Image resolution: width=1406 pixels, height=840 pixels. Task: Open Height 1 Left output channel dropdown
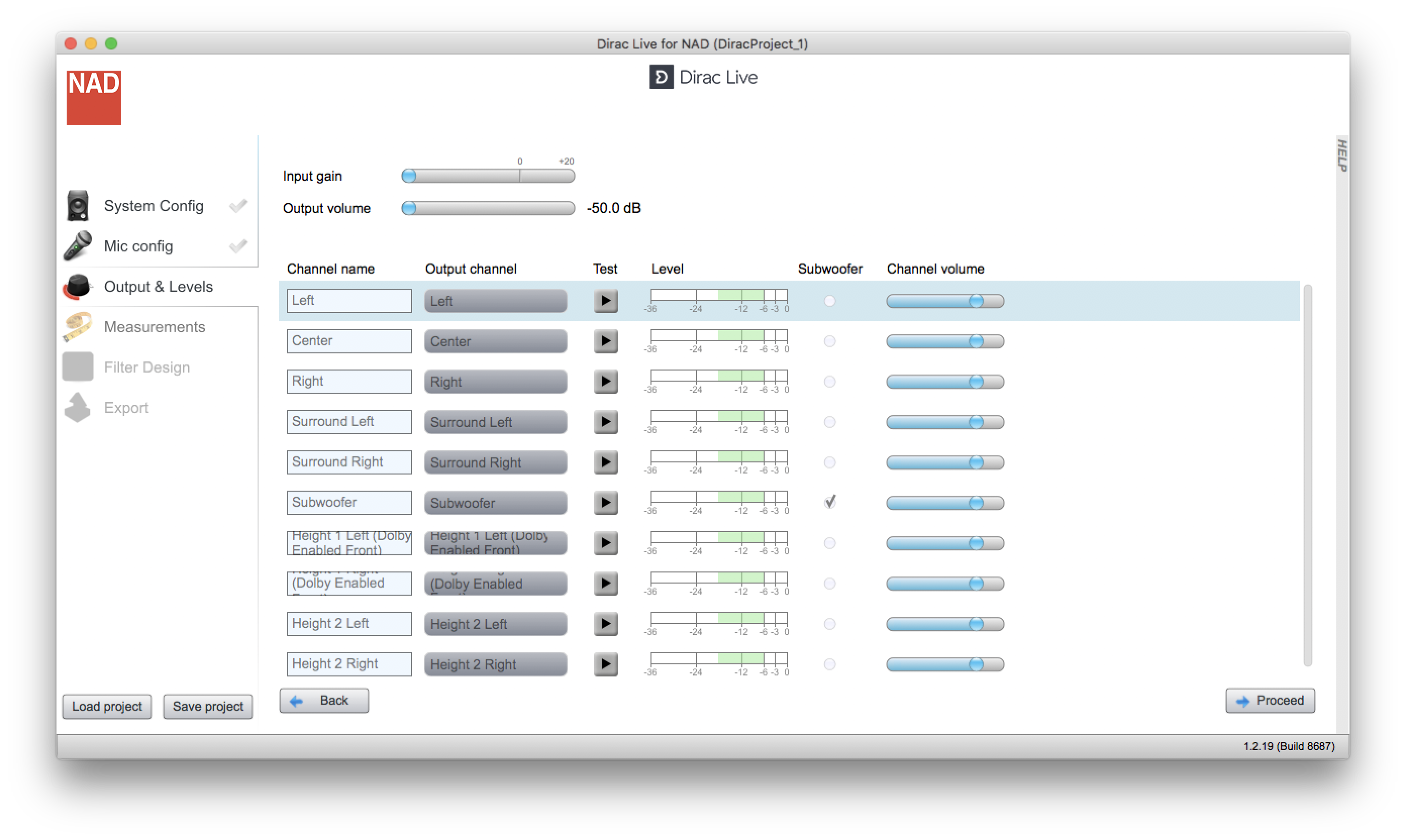click(x=495, y=543)
